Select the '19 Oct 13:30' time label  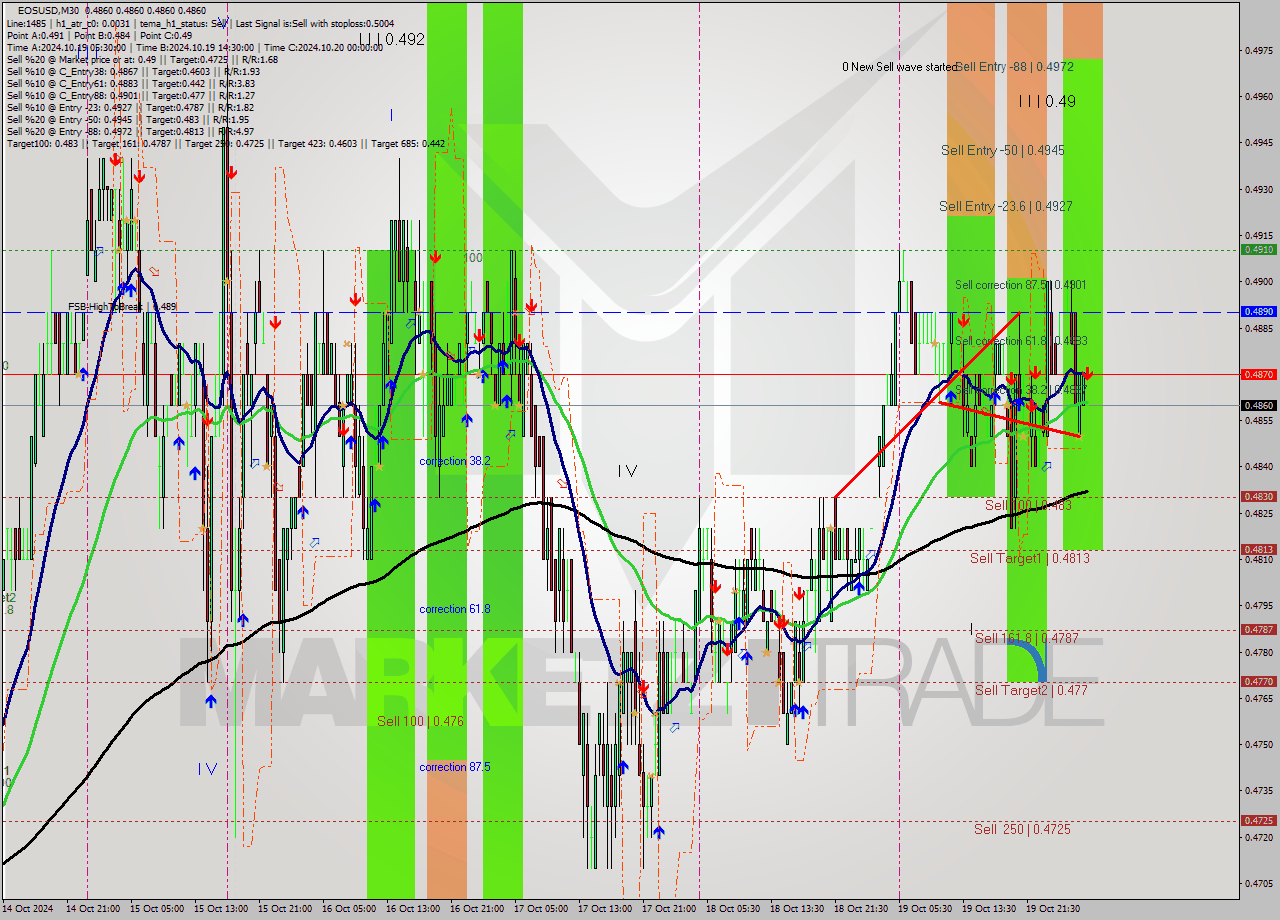[x=989, y=909]
